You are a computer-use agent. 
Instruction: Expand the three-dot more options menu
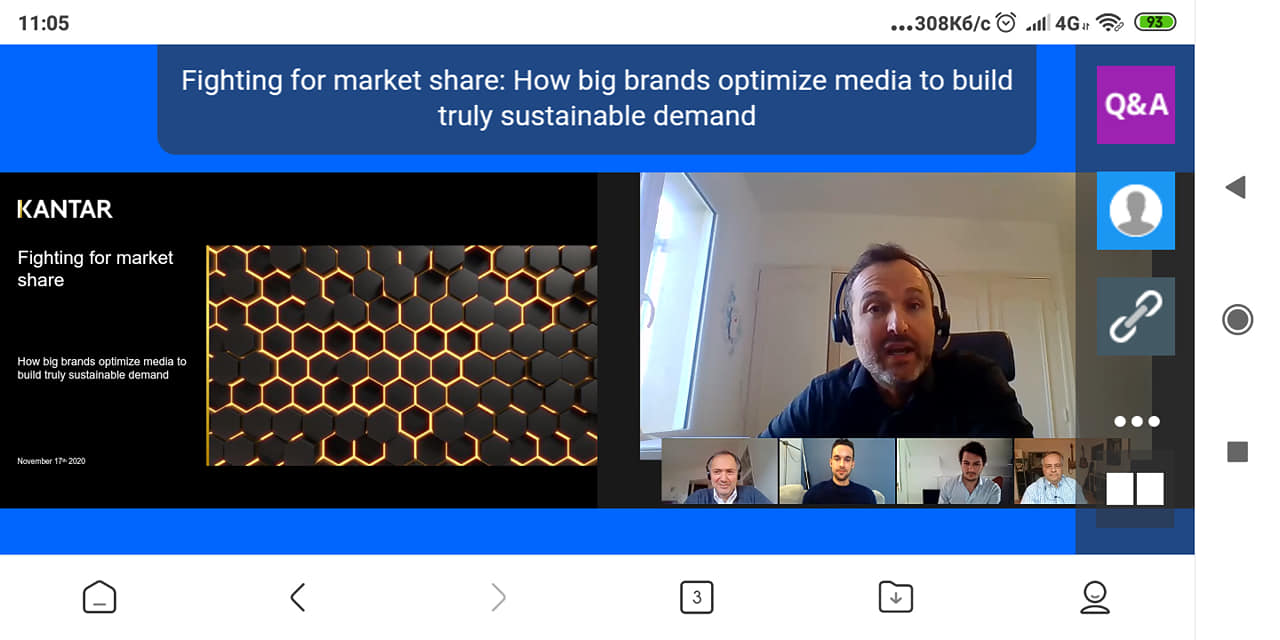tap(1136, 421)
